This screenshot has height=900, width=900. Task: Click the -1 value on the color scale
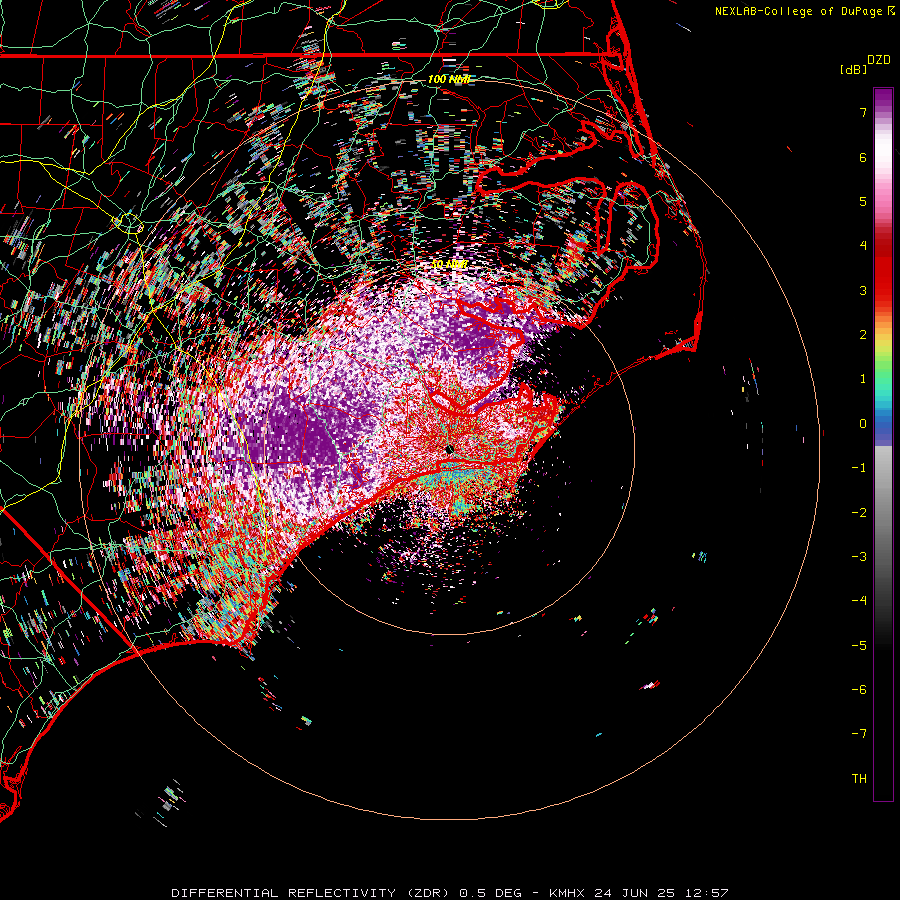(859, 468)
